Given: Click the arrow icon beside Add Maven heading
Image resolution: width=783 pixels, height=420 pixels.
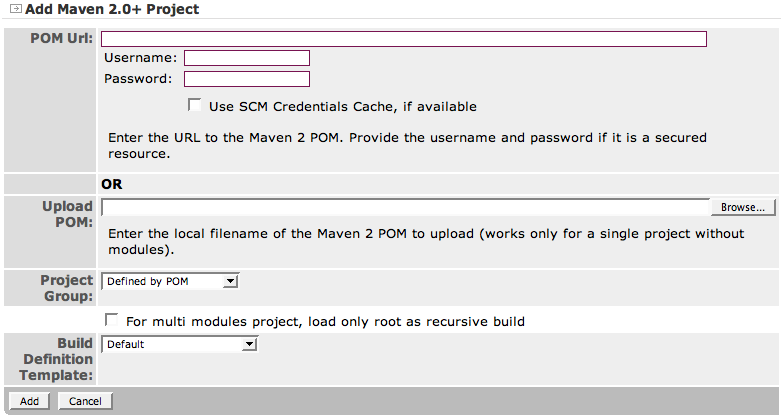Looking at the screenshot, I should click(x=15, y=9).
